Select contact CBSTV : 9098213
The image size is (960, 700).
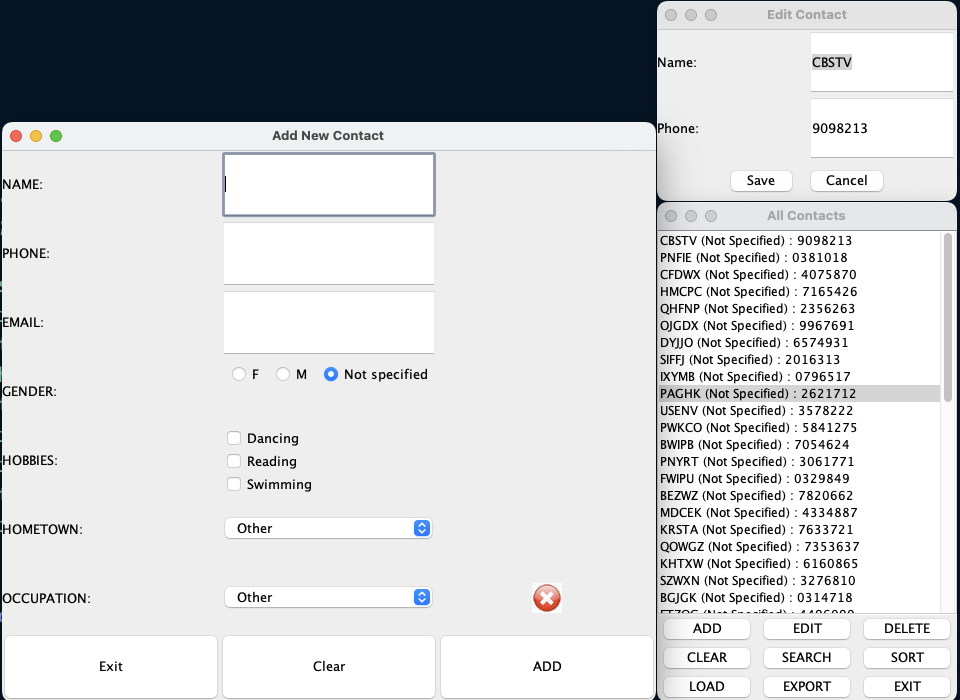tap(800, 241)
